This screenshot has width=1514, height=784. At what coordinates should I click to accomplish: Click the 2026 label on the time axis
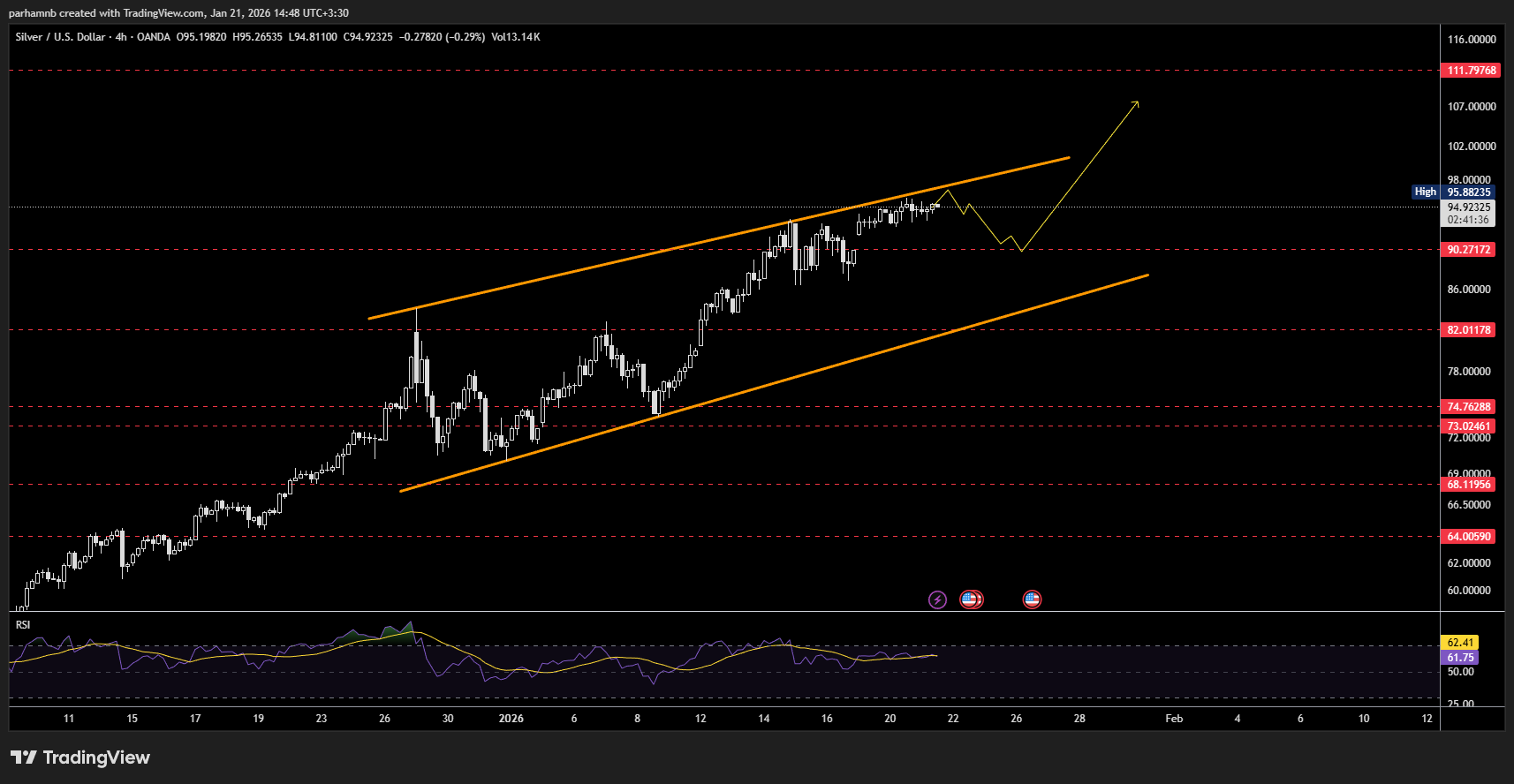click(x=511, y=719)
